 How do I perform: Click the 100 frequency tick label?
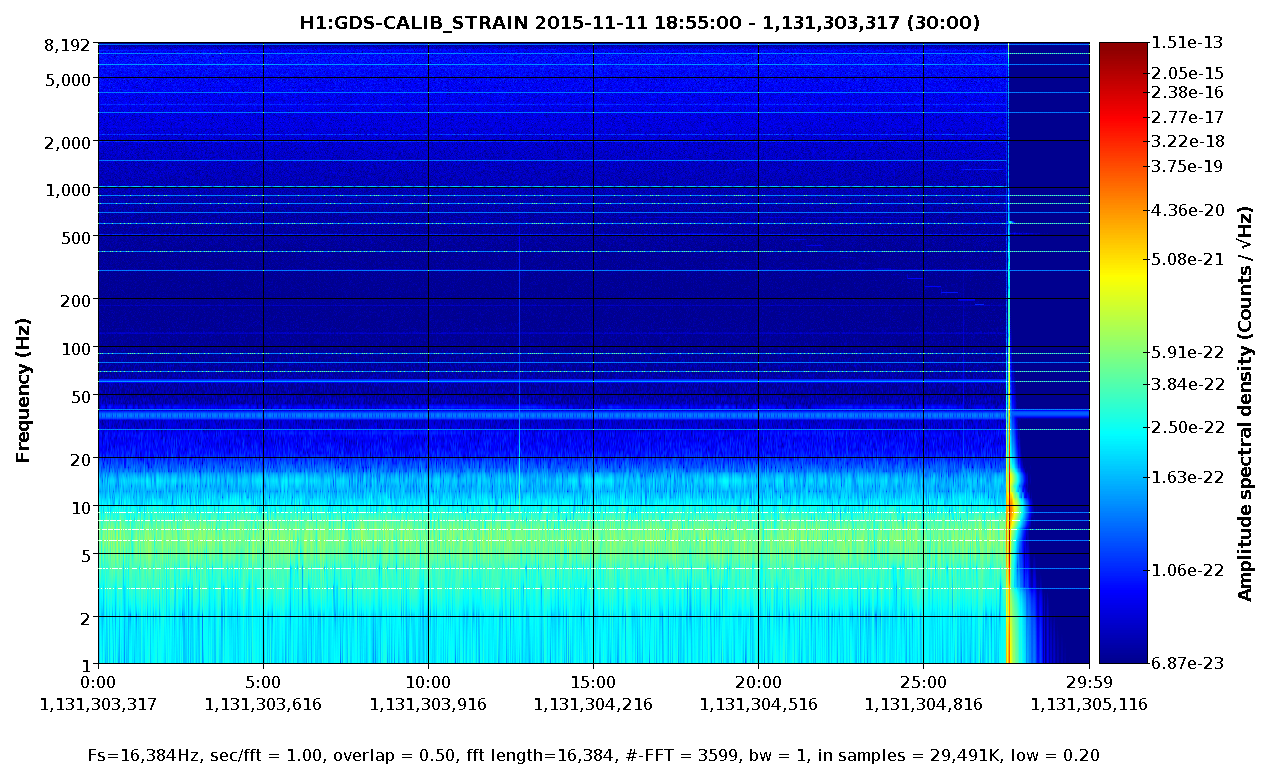coord(78,348)
